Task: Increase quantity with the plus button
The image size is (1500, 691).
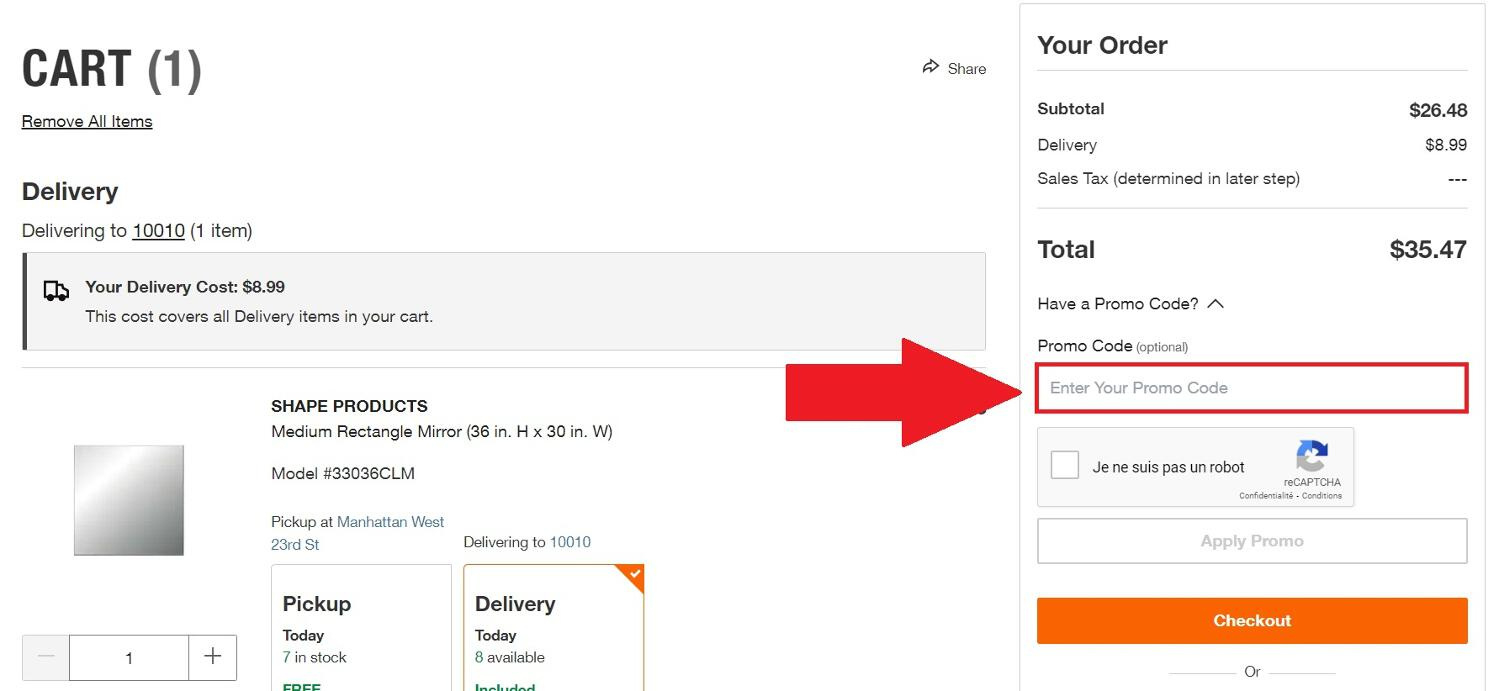Action: tap(212, 657)
